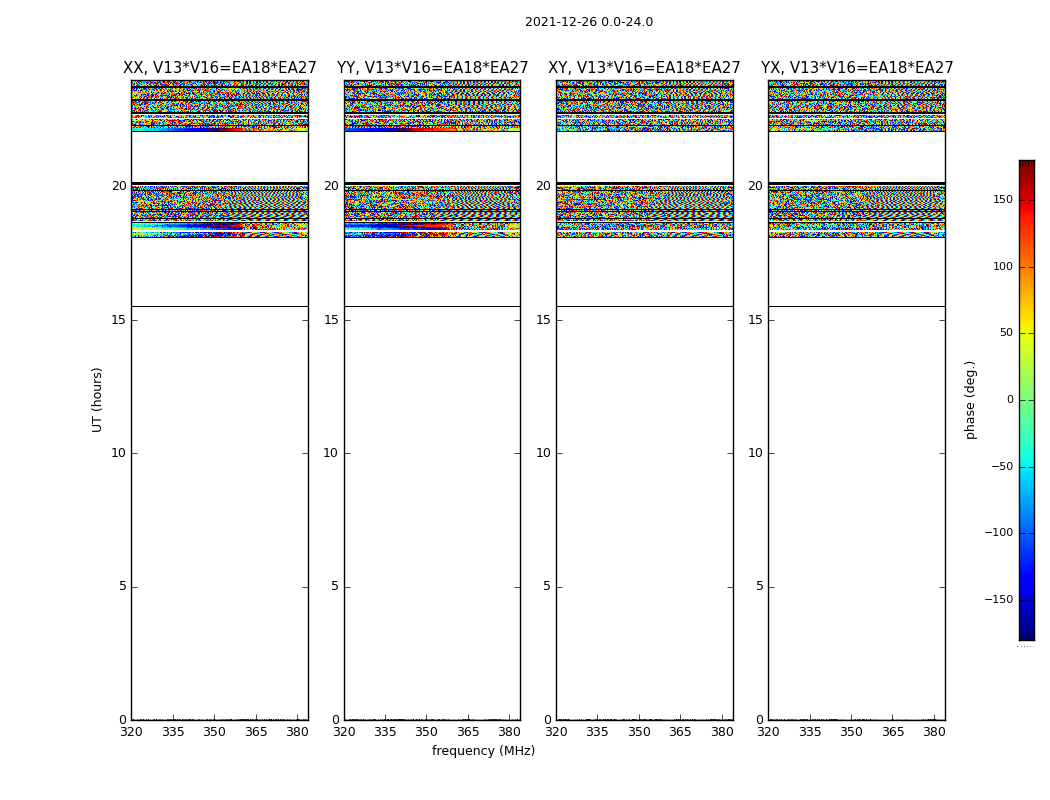Click the 'UT (hours)' y-axis label
Viewport: 1050px width, 800px height.
click(97, 400)
